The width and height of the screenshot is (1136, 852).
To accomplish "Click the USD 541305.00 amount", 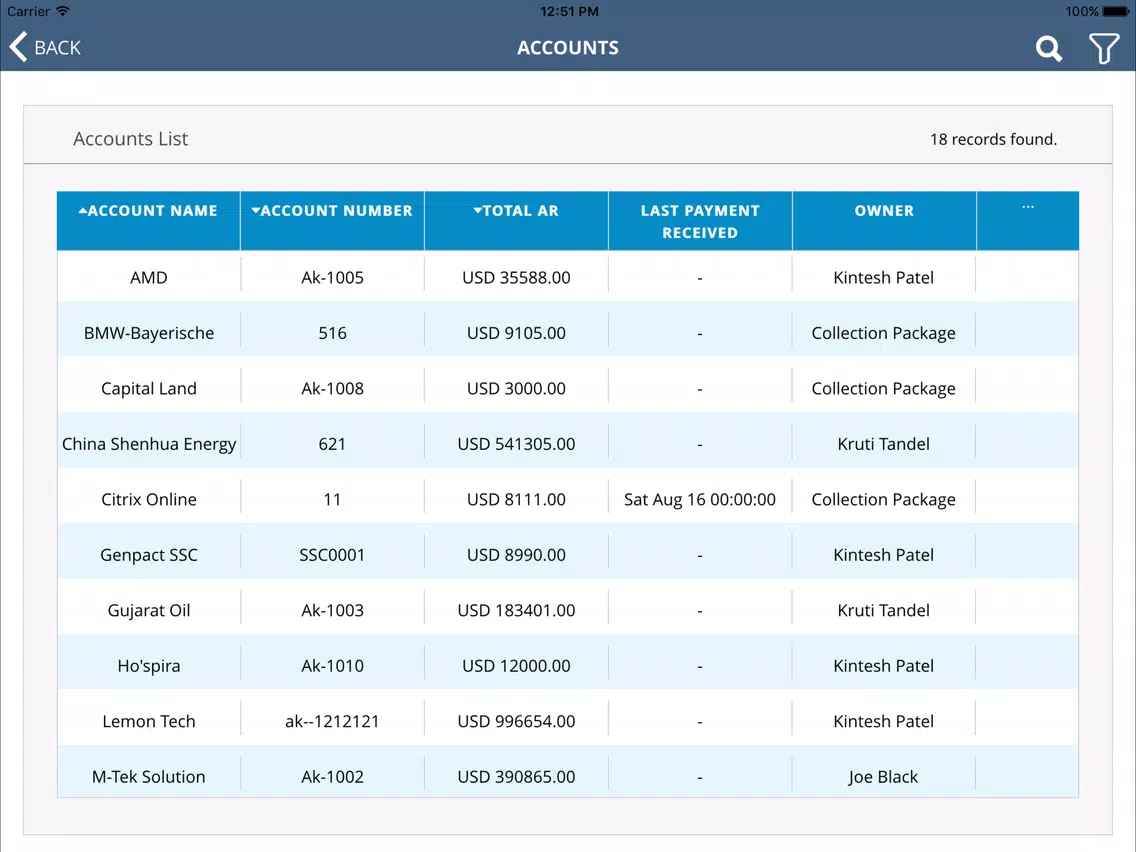I will [x=517, y=444].
